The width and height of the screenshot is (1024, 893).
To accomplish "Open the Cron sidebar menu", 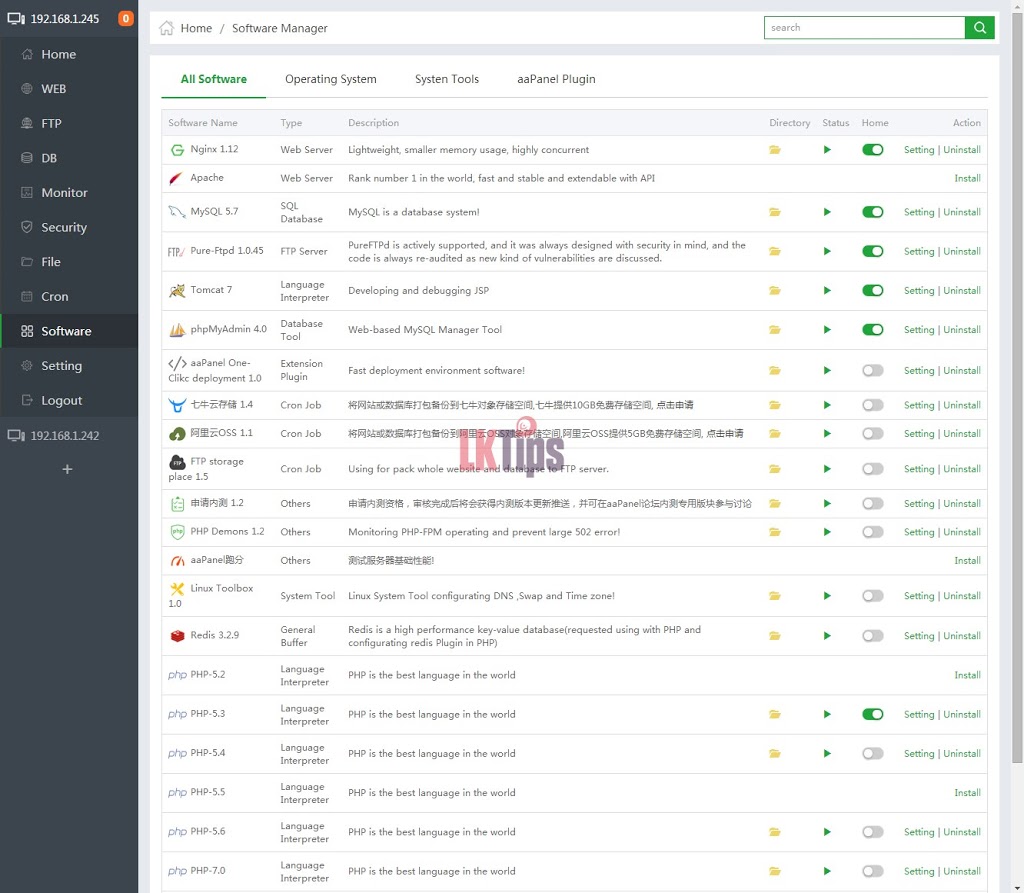I will tap(69, 297).
